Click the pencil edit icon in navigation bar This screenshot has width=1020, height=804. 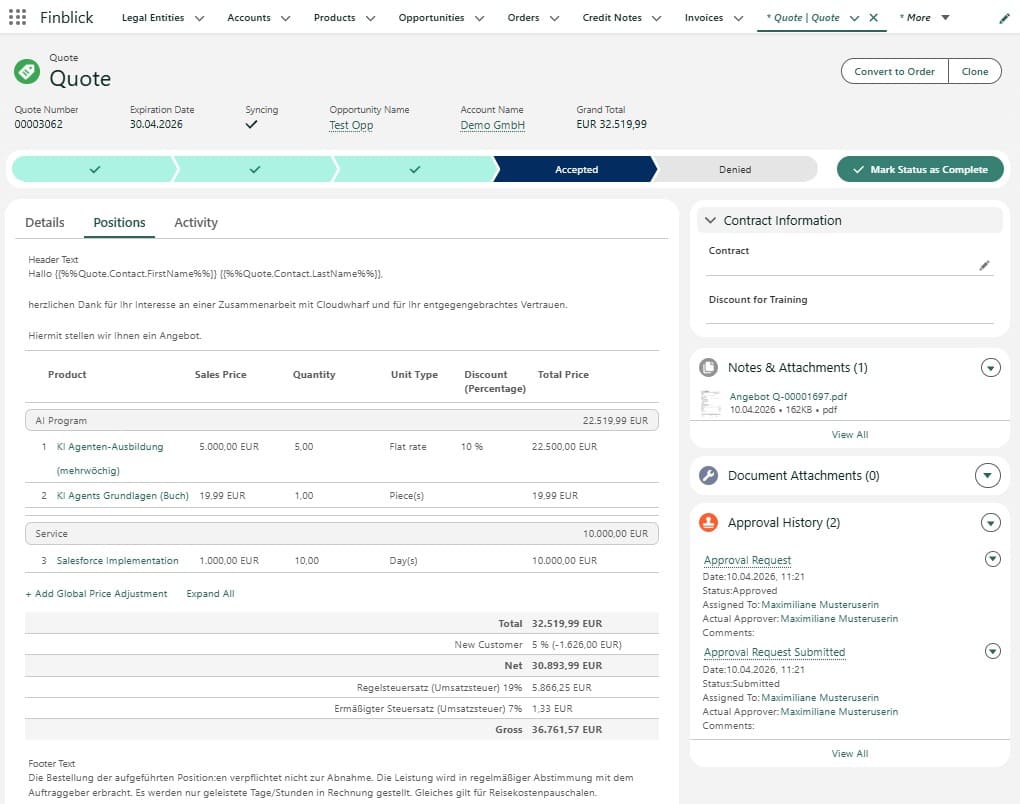(1004, 18)
